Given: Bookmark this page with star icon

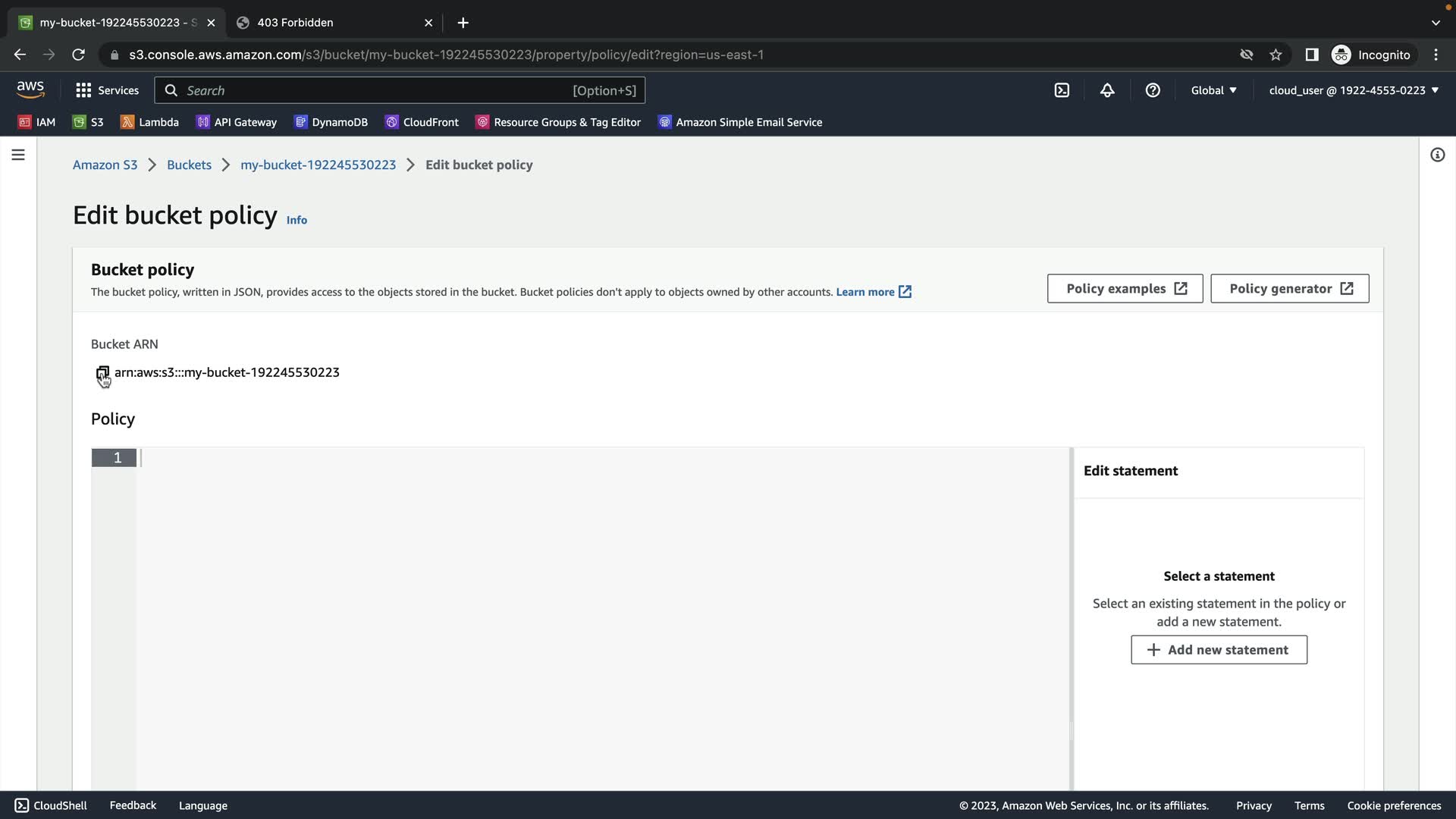Looking at the screenshot, I should pos(1276,55).
